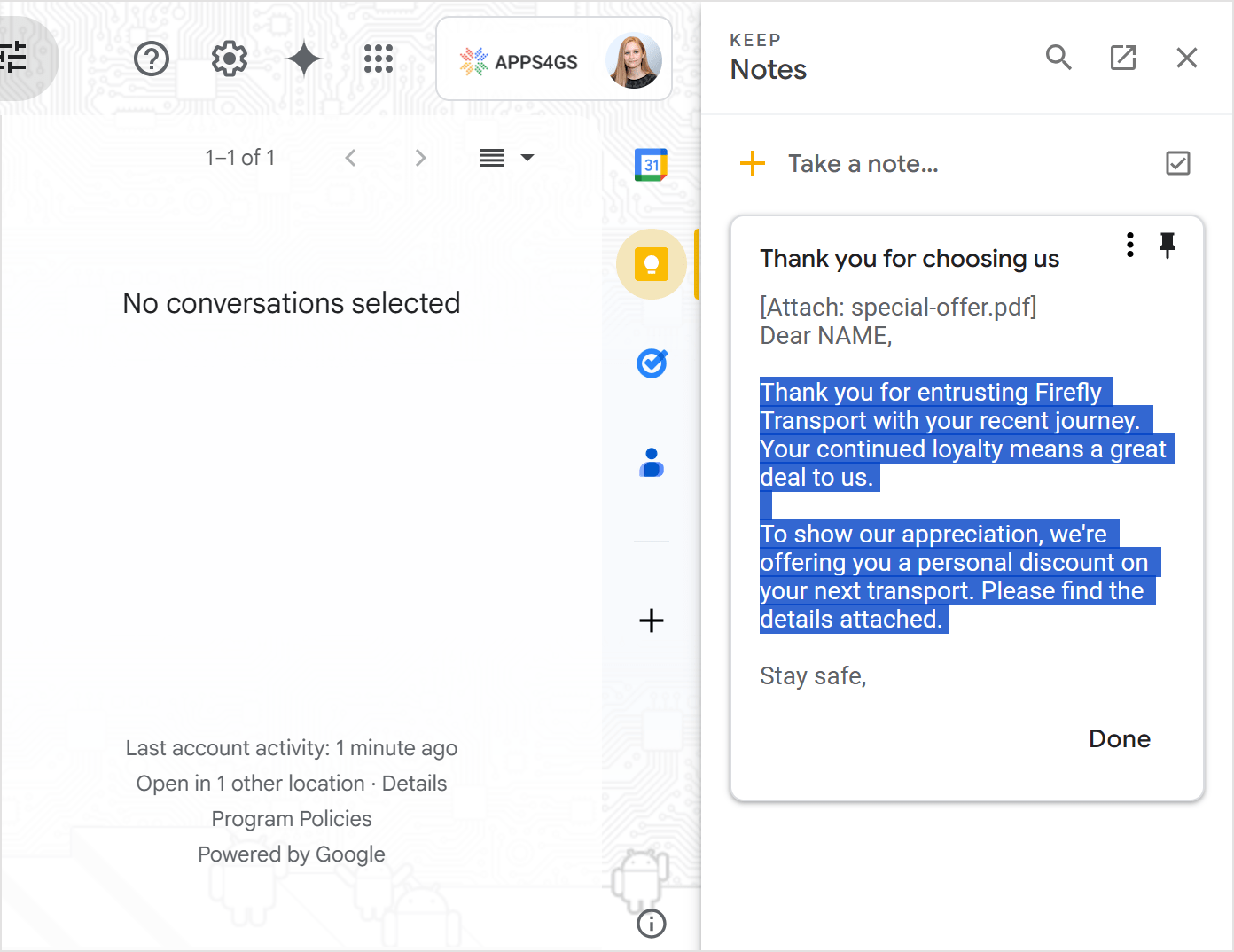The image size is (1234, 952).
Task: Click the Gemini sparkle icon
Action: pos(304,59)
